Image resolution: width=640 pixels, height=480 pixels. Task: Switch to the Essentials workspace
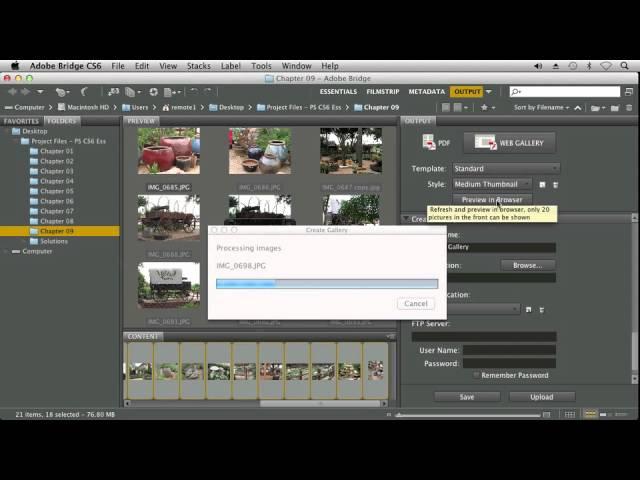coord(338,92)
